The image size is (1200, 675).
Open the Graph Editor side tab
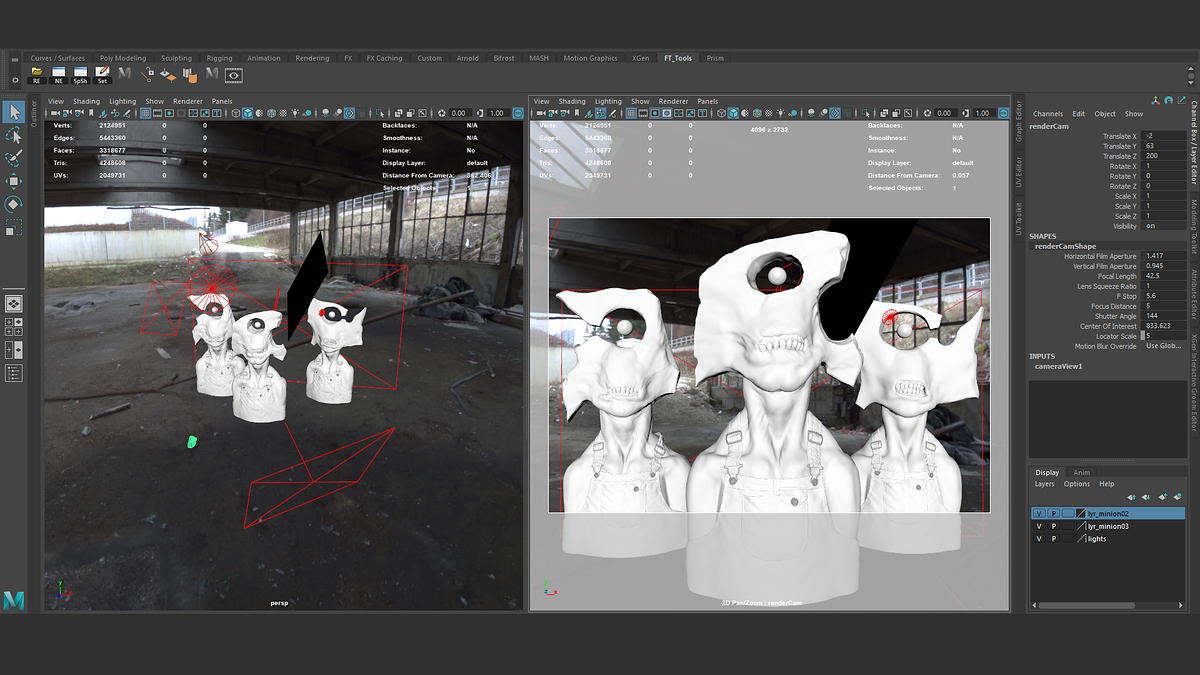point(1019,121)
